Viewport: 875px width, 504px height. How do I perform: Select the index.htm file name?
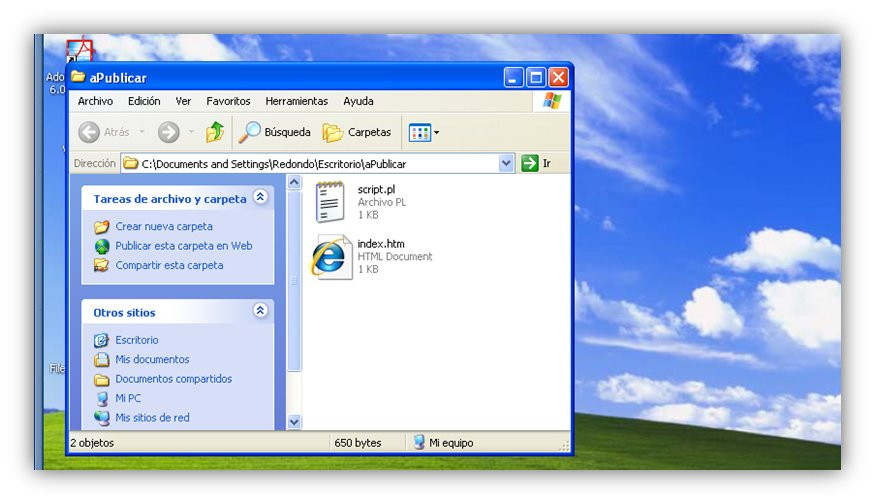381,244
